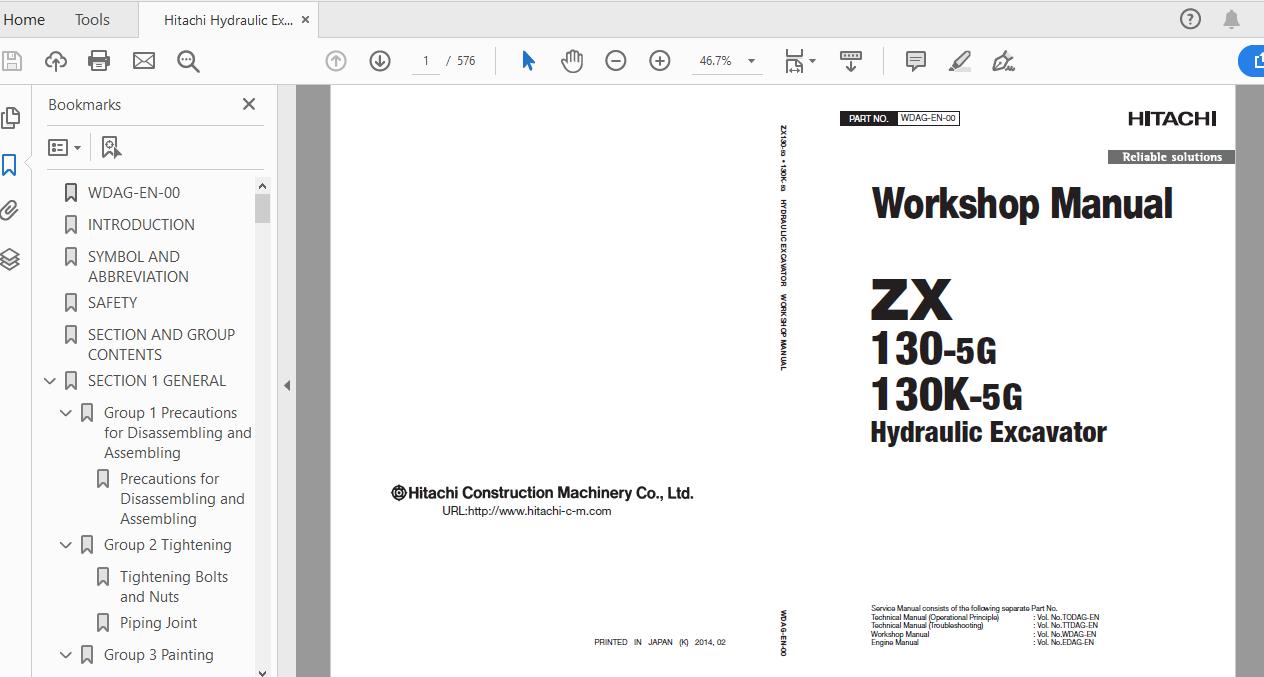Open SAFETY bookmark
This screenshot has height=677, width=1264.
(112, 303)
